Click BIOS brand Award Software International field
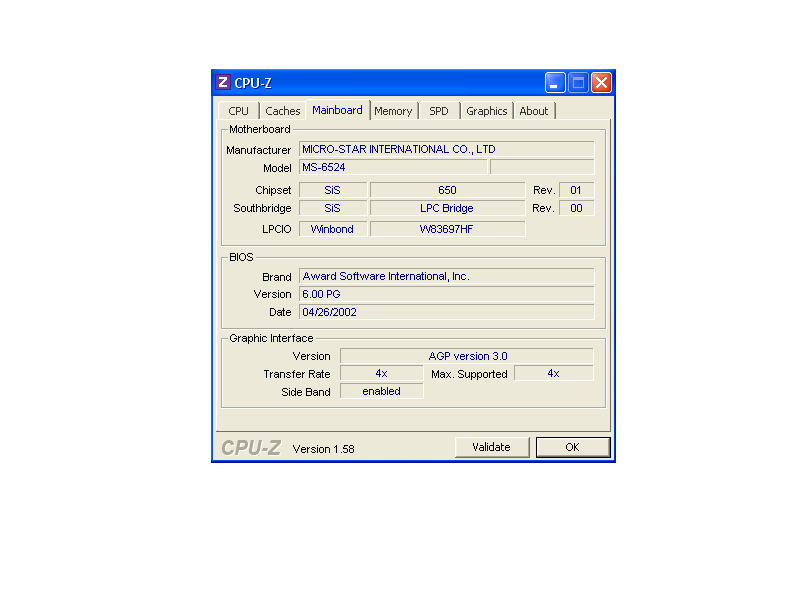 (446, 276)
